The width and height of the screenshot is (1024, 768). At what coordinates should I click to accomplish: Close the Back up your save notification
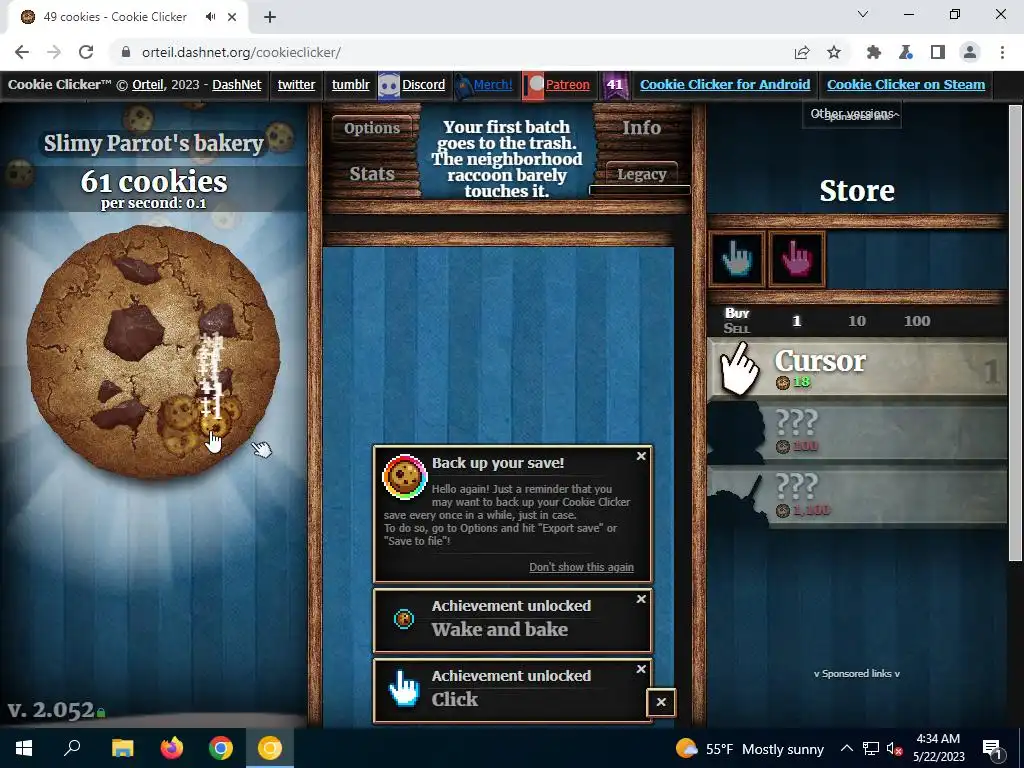point(641,456)
